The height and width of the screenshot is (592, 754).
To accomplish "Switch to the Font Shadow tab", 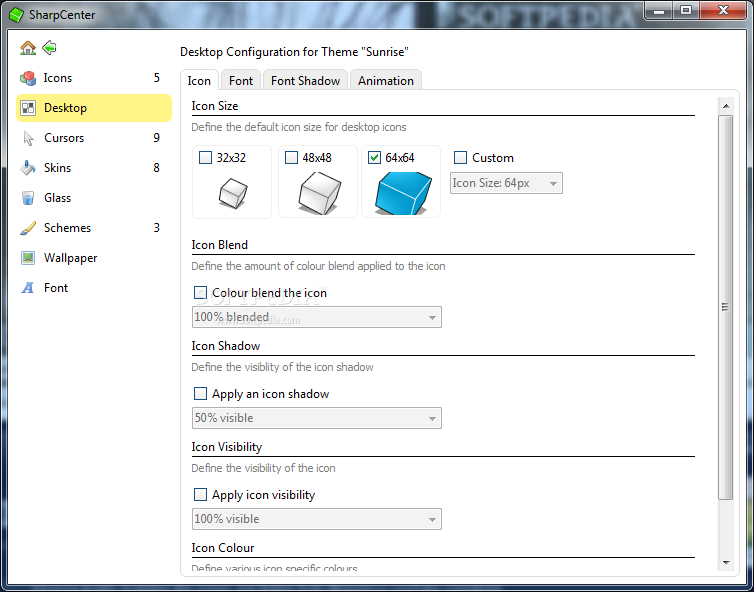I will pos(305,81).
